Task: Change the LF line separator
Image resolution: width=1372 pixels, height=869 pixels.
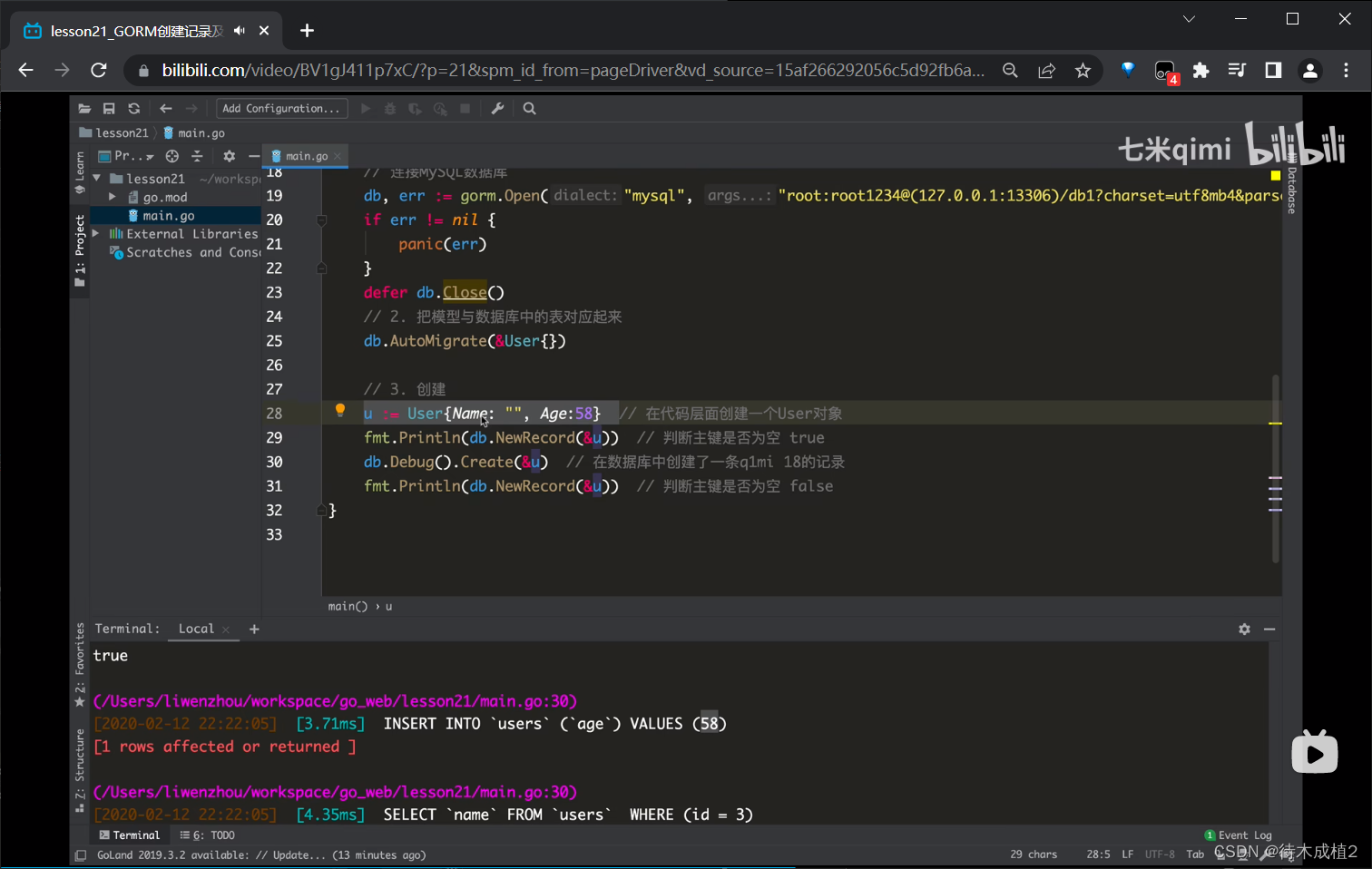Action: point(1127,854)
